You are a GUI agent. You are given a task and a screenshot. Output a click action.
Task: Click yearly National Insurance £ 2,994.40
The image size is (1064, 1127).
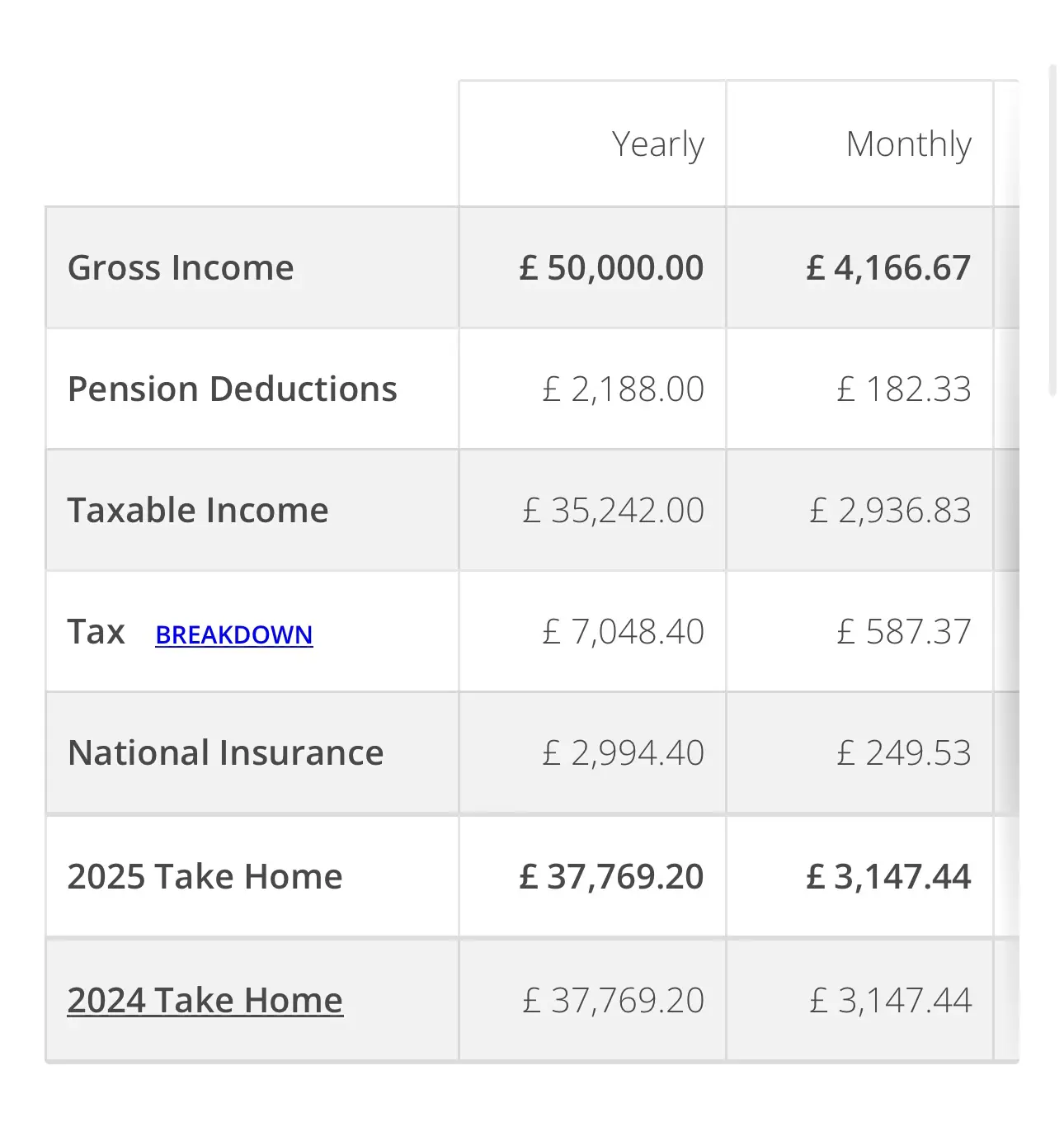623,752
